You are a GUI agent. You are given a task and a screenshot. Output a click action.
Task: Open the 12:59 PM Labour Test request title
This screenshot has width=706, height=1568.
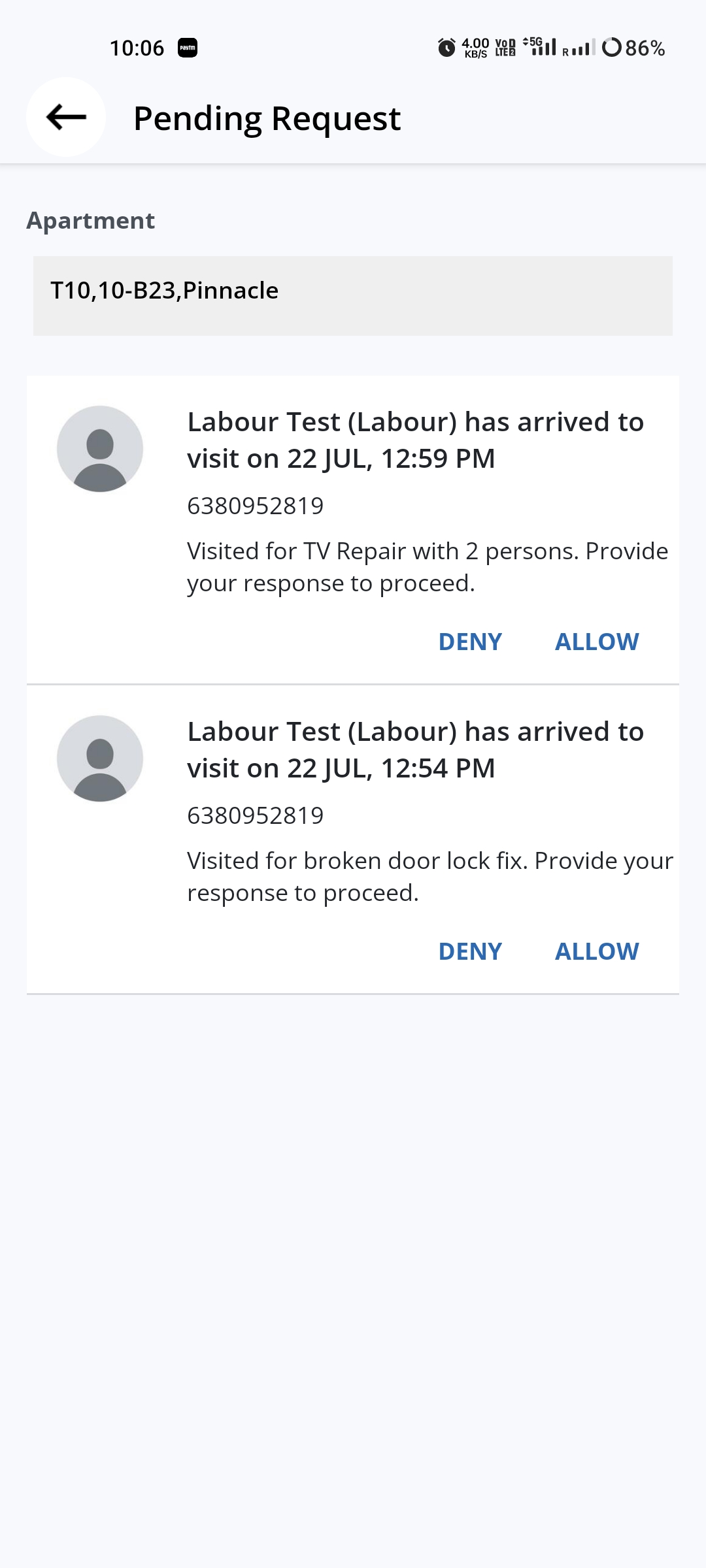(x=415, y=440)
